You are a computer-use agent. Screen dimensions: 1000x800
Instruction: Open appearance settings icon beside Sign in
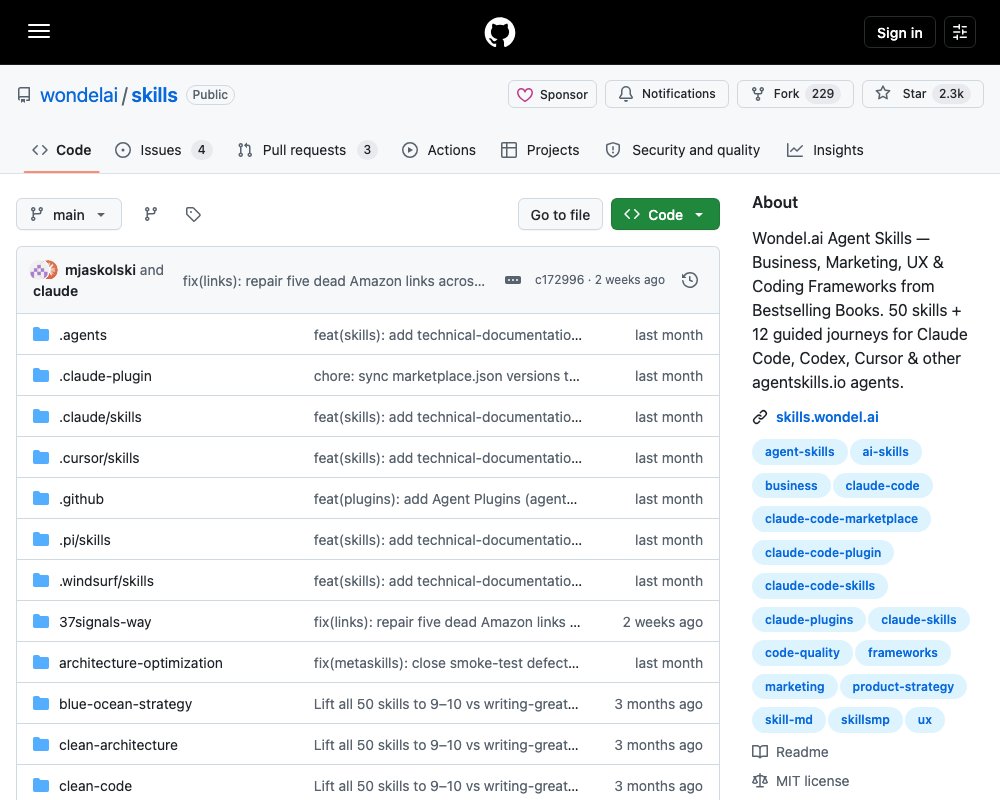point(960,32)
